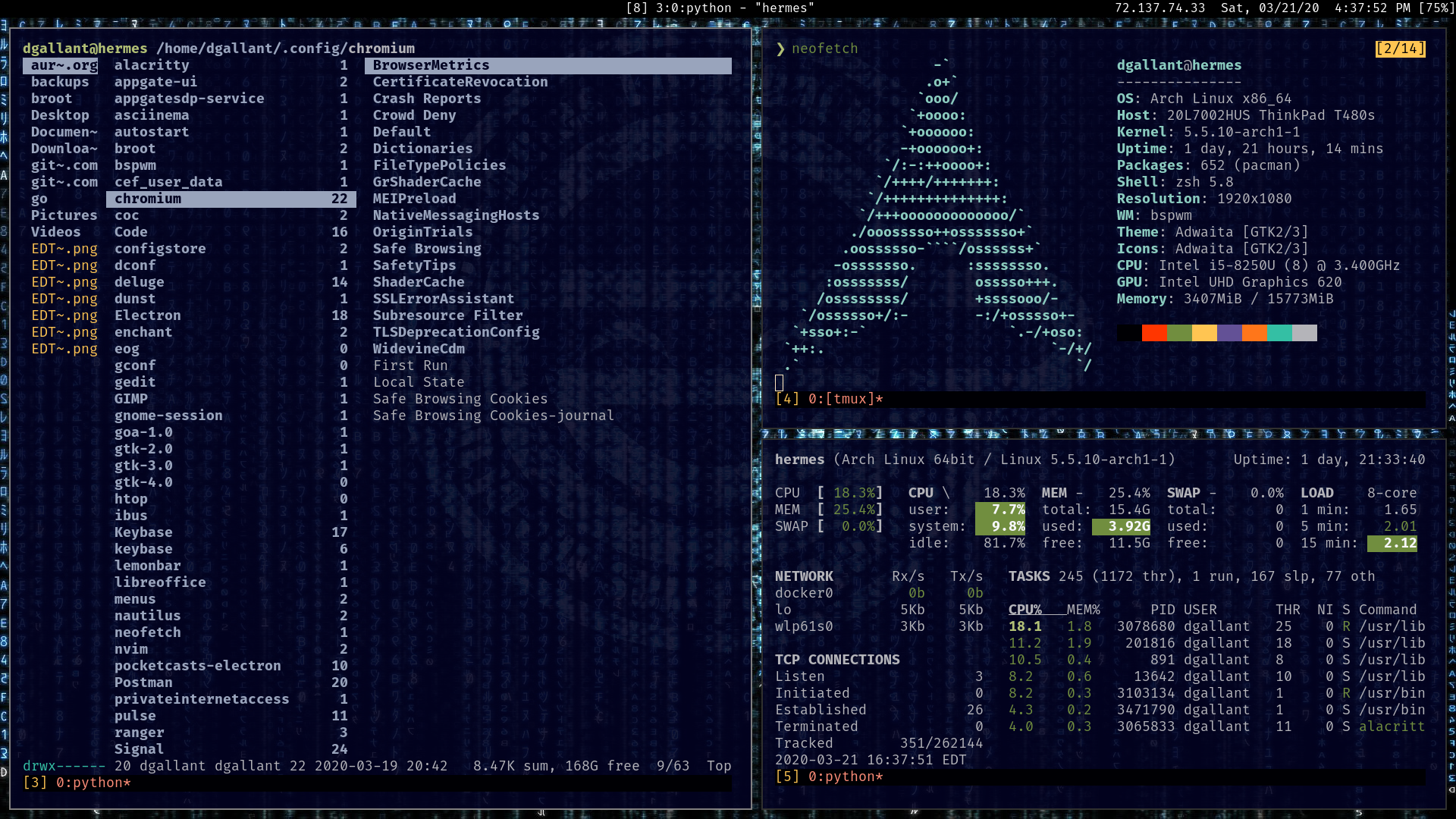Click the highlighted MEM used value 3.92G

[1121, 527]
